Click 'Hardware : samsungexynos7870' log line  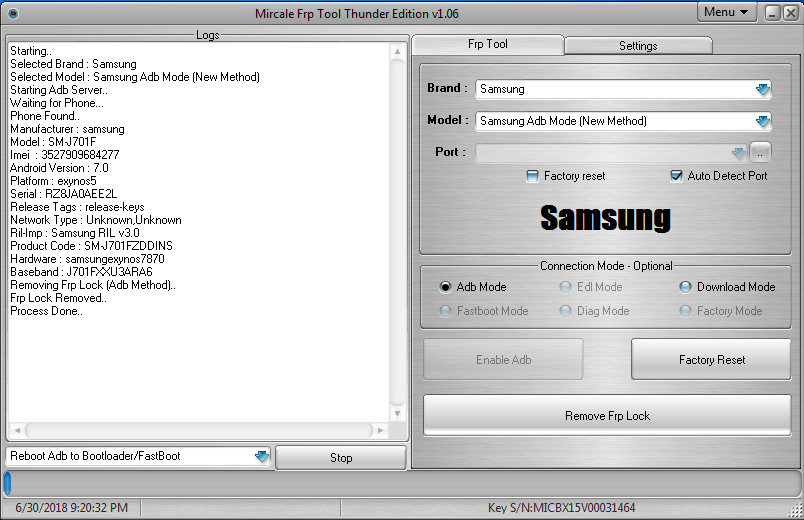pos(87,259)
